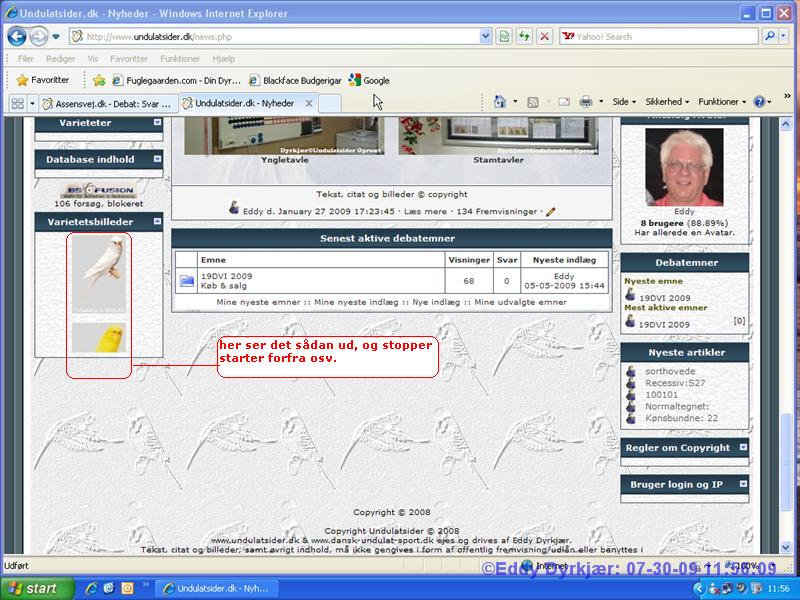This screenshot has height=600, width=800.
Task: Click the blank New Tab button
Action: coord(330,104)
